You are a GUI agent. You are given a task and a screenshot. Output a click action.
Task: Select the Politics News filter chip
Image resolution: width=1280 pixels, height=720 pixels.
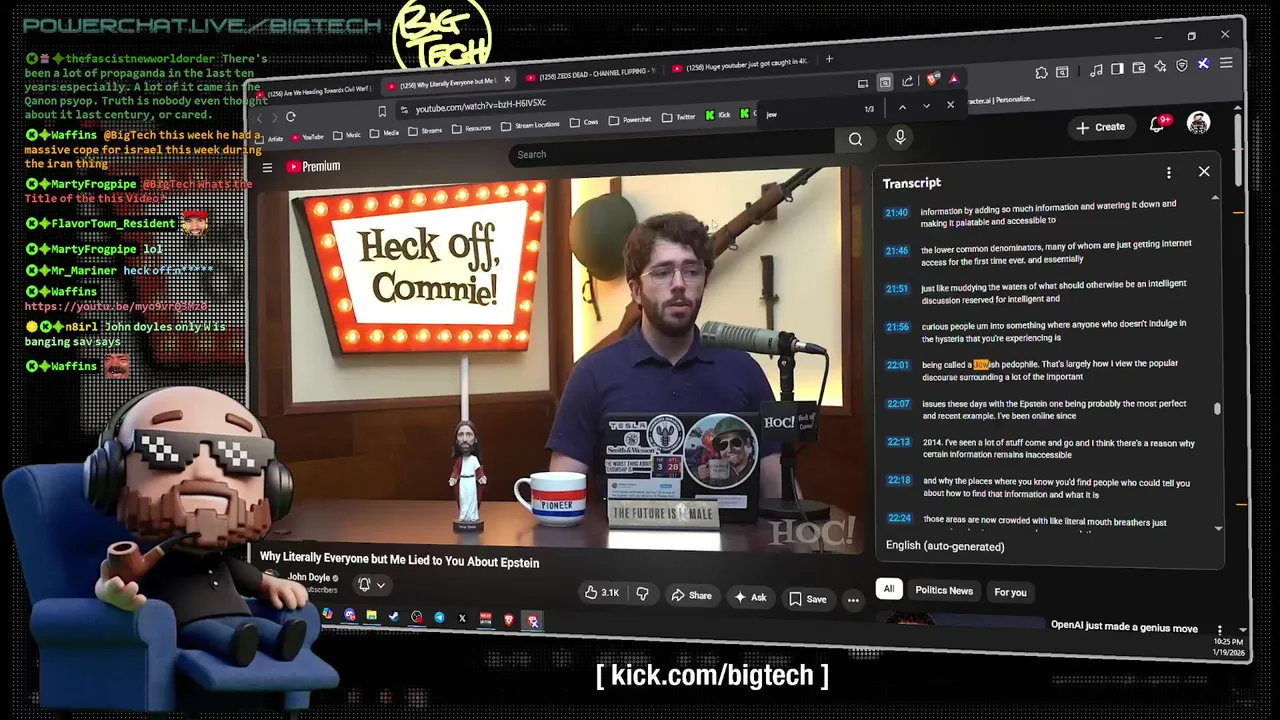(944, 590)
